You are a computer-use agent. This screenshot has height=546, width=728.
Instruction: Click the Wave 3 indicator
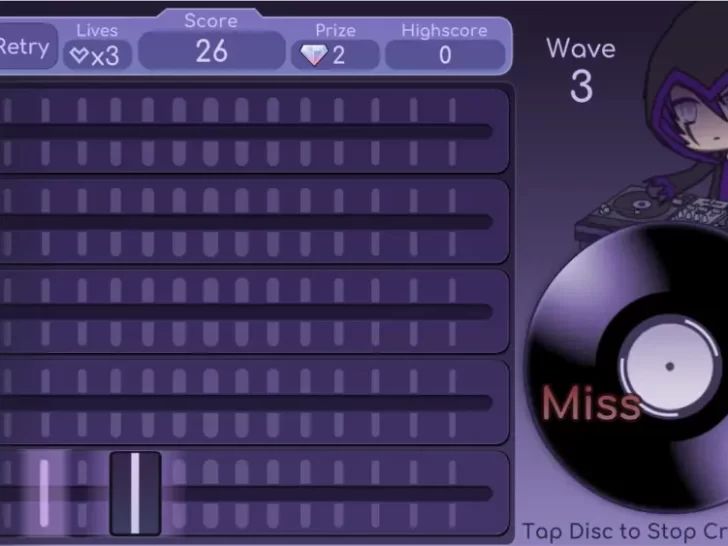581,70
